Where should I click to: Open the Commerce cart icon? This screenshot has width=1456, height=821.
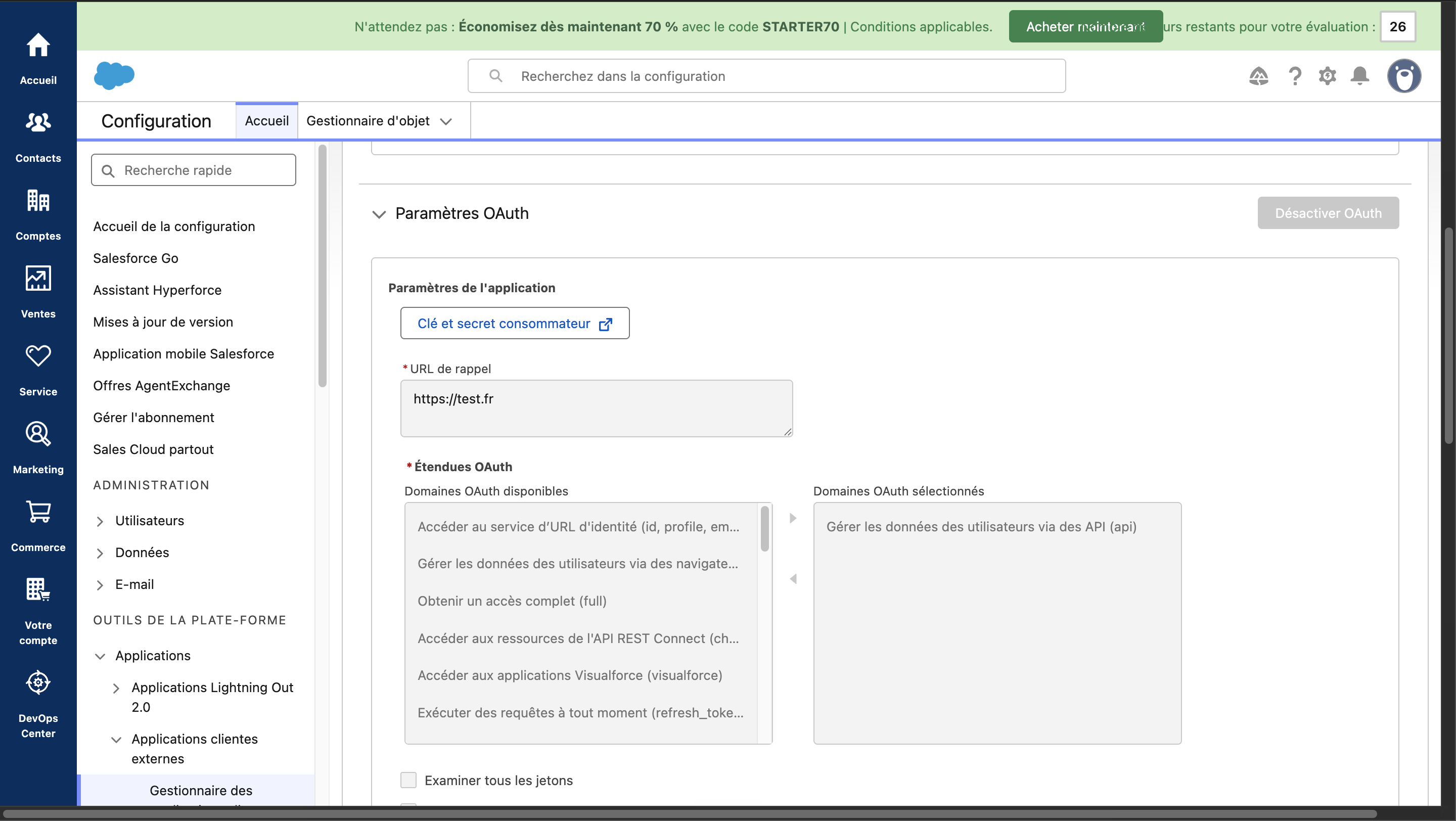(38, 512)
